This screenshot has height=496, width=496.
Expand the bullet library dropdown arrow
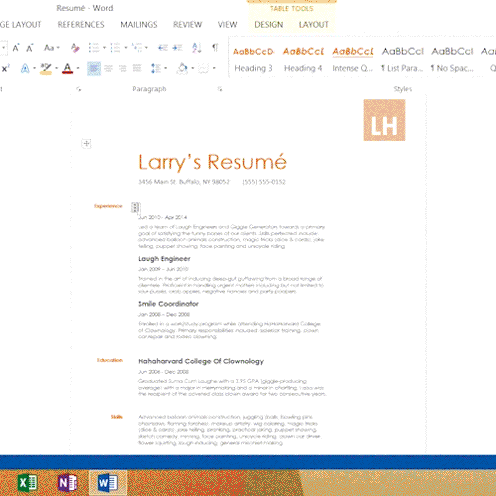[x=104, y=48]
